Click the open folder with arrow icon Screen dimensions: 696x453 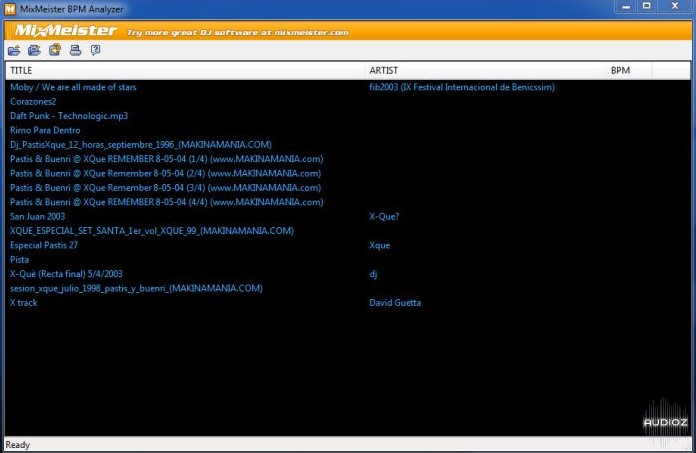14,50
